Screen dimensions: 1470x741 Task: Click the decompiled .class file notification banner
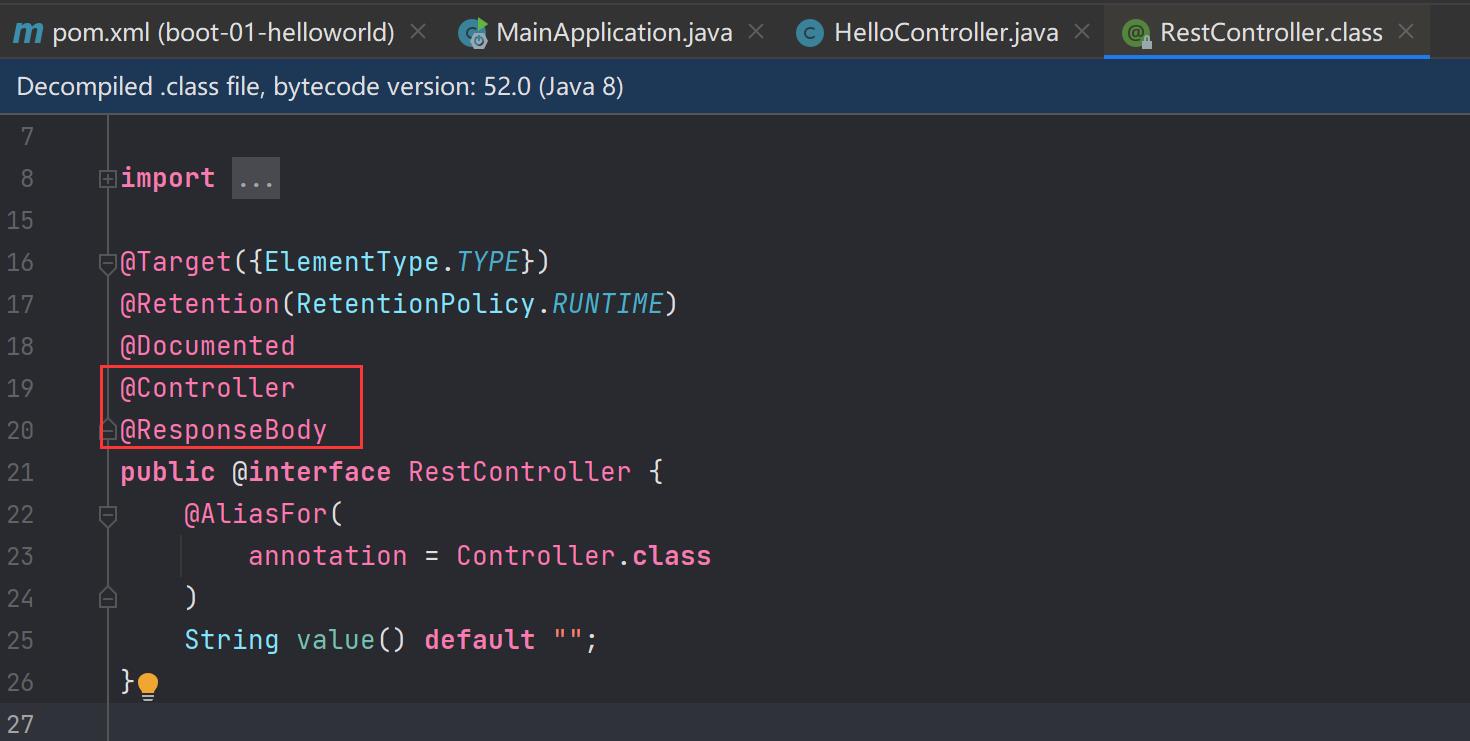click(735, 87)
